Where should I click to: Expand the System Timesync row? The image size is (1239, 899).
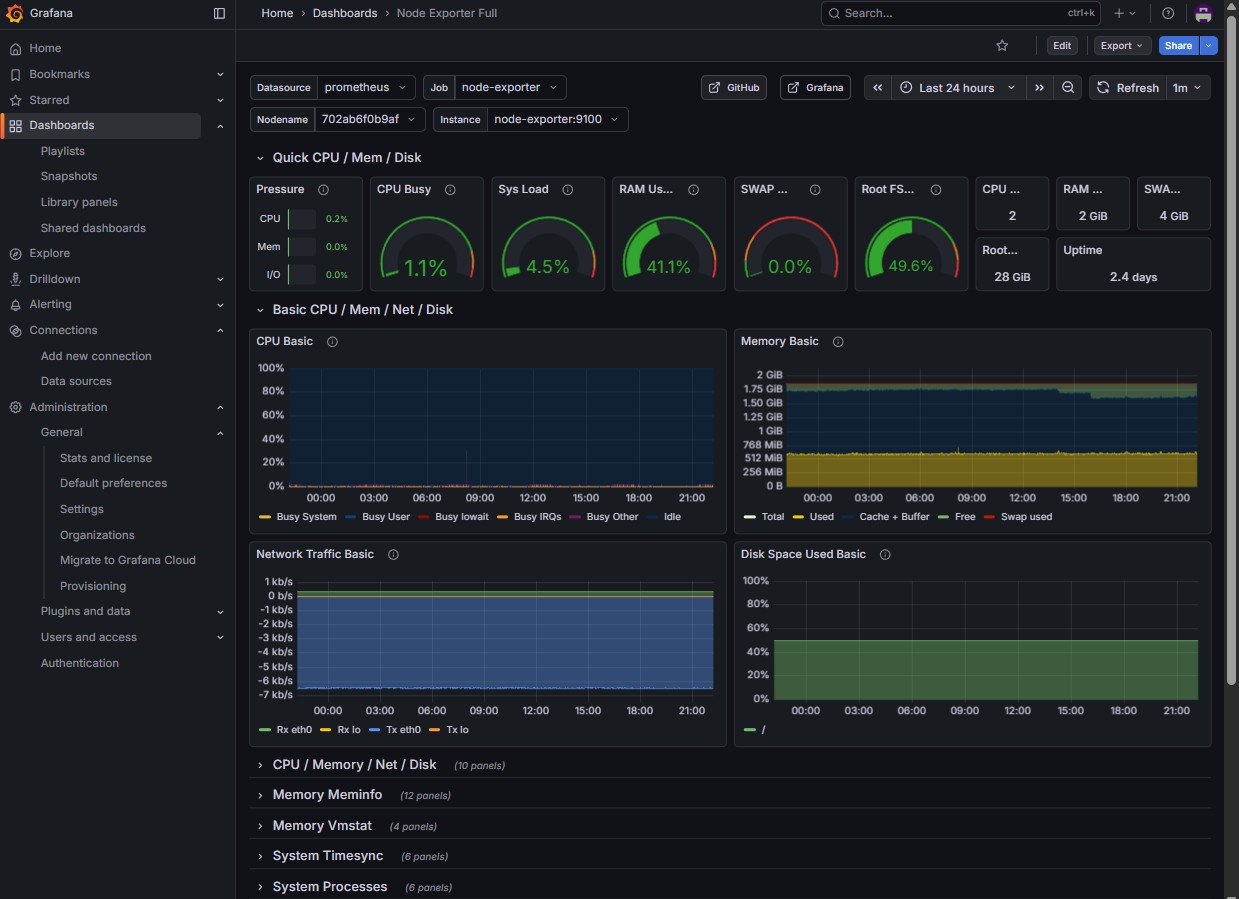click(x=328, y=856)
